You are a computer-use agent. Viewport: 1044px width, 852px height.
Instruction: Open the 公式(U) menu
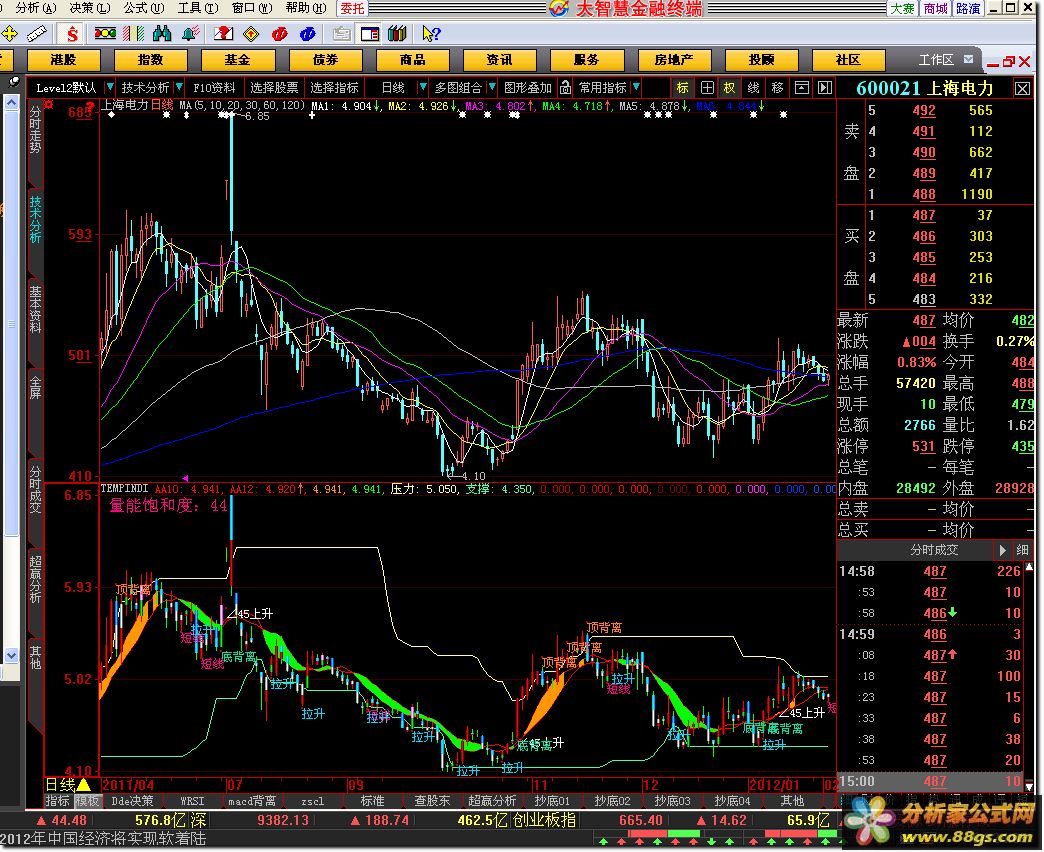click(x=144, y=8)
